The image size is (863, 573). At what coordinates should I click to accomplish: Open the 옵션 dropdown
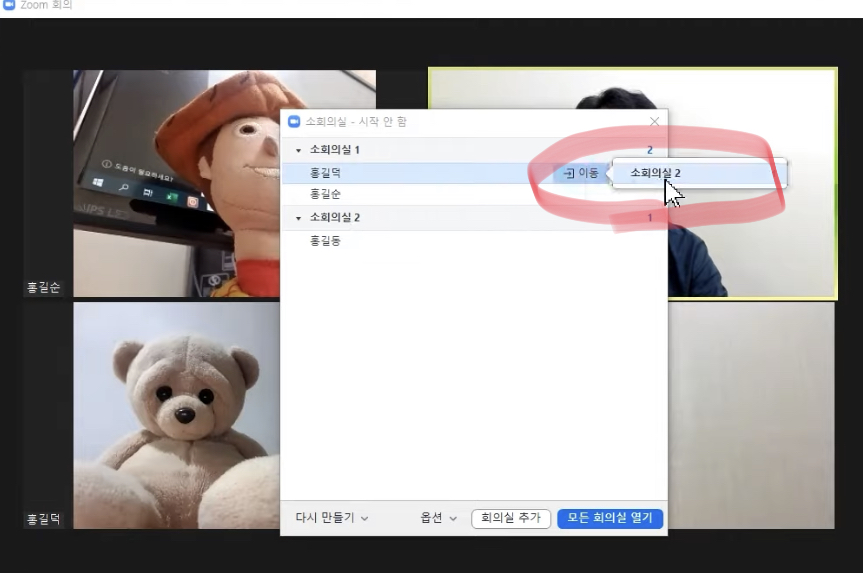pyautogui.click(x=439, y=518)
